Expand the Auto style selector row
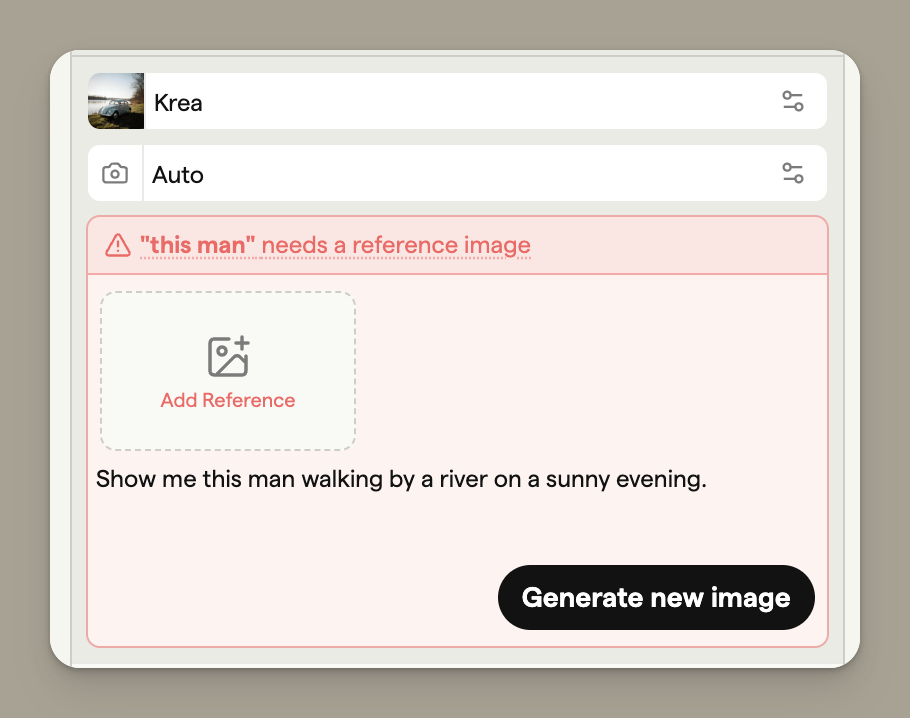 point(460,174)
